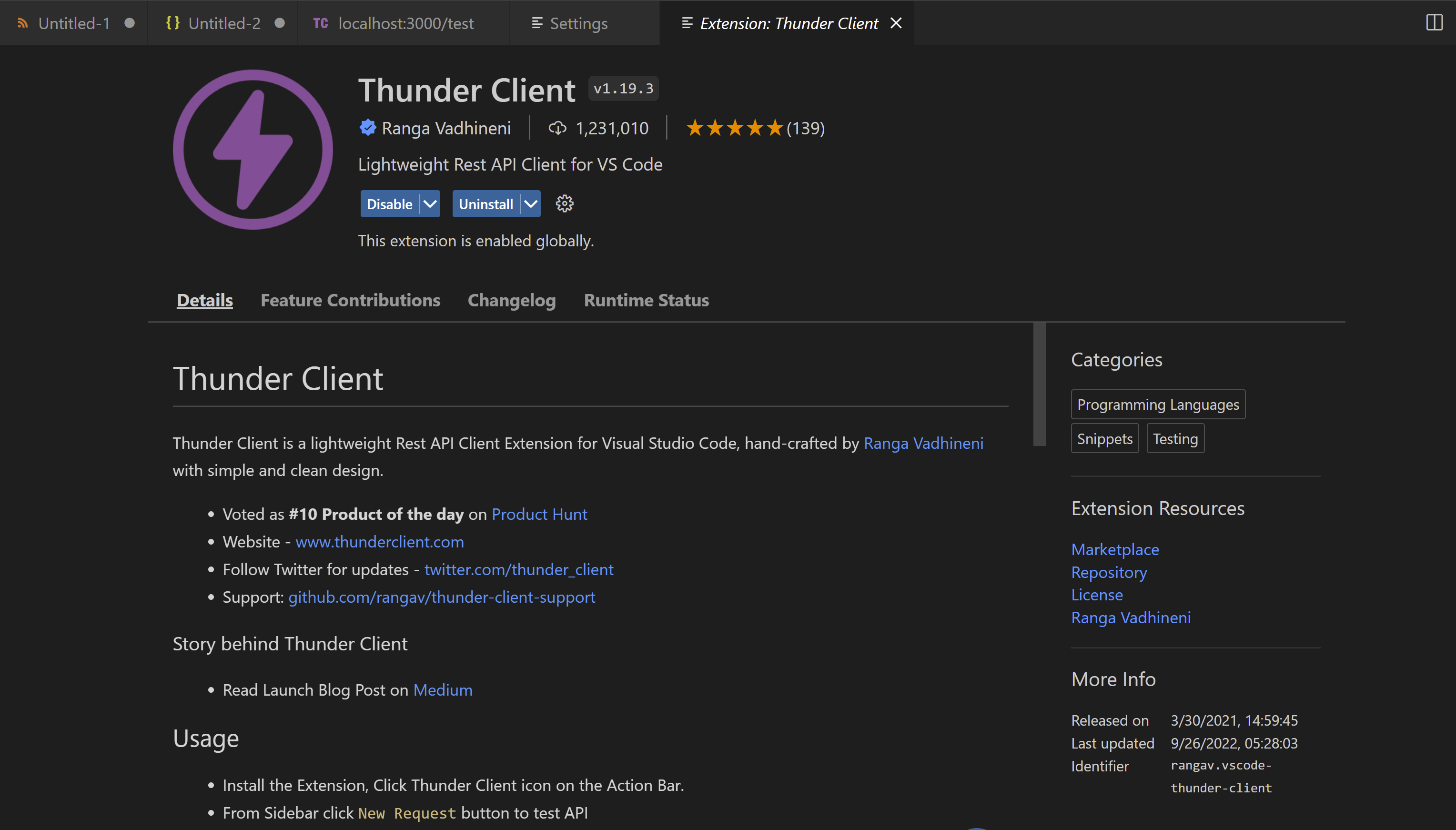This screenshot has width=1456, height=830.
Task: Visit the www.thunderclient.com link
Action: tap(380, 542)
